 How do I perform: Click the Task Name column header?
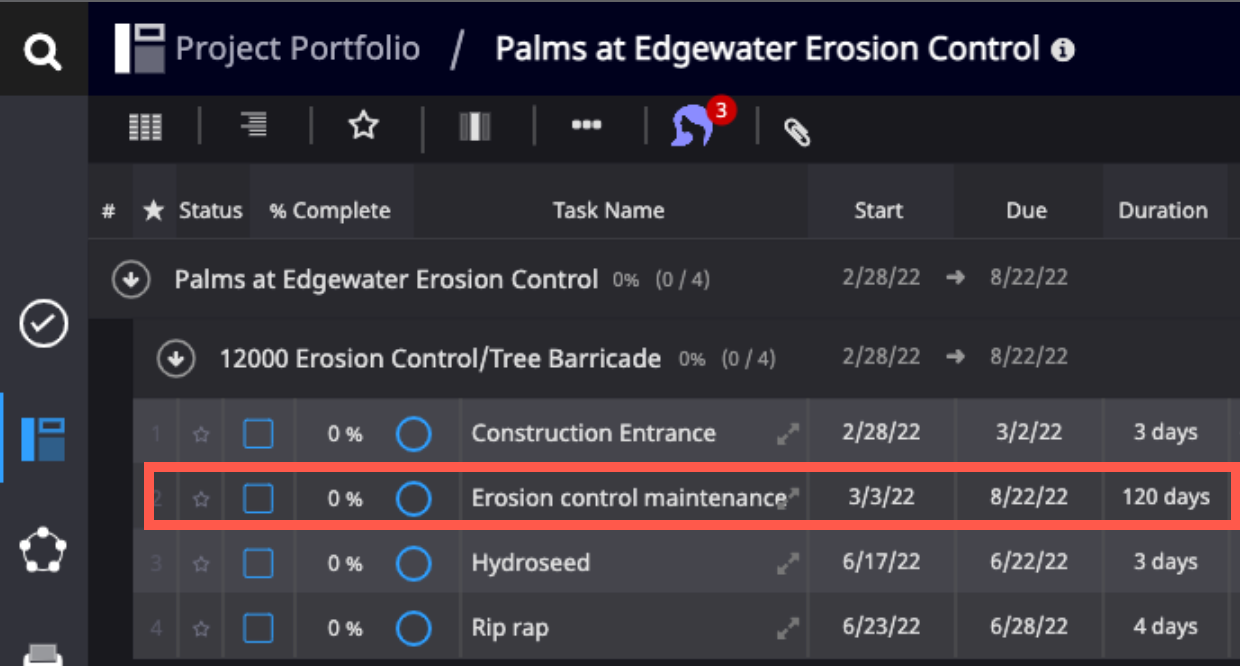point(608,211)
